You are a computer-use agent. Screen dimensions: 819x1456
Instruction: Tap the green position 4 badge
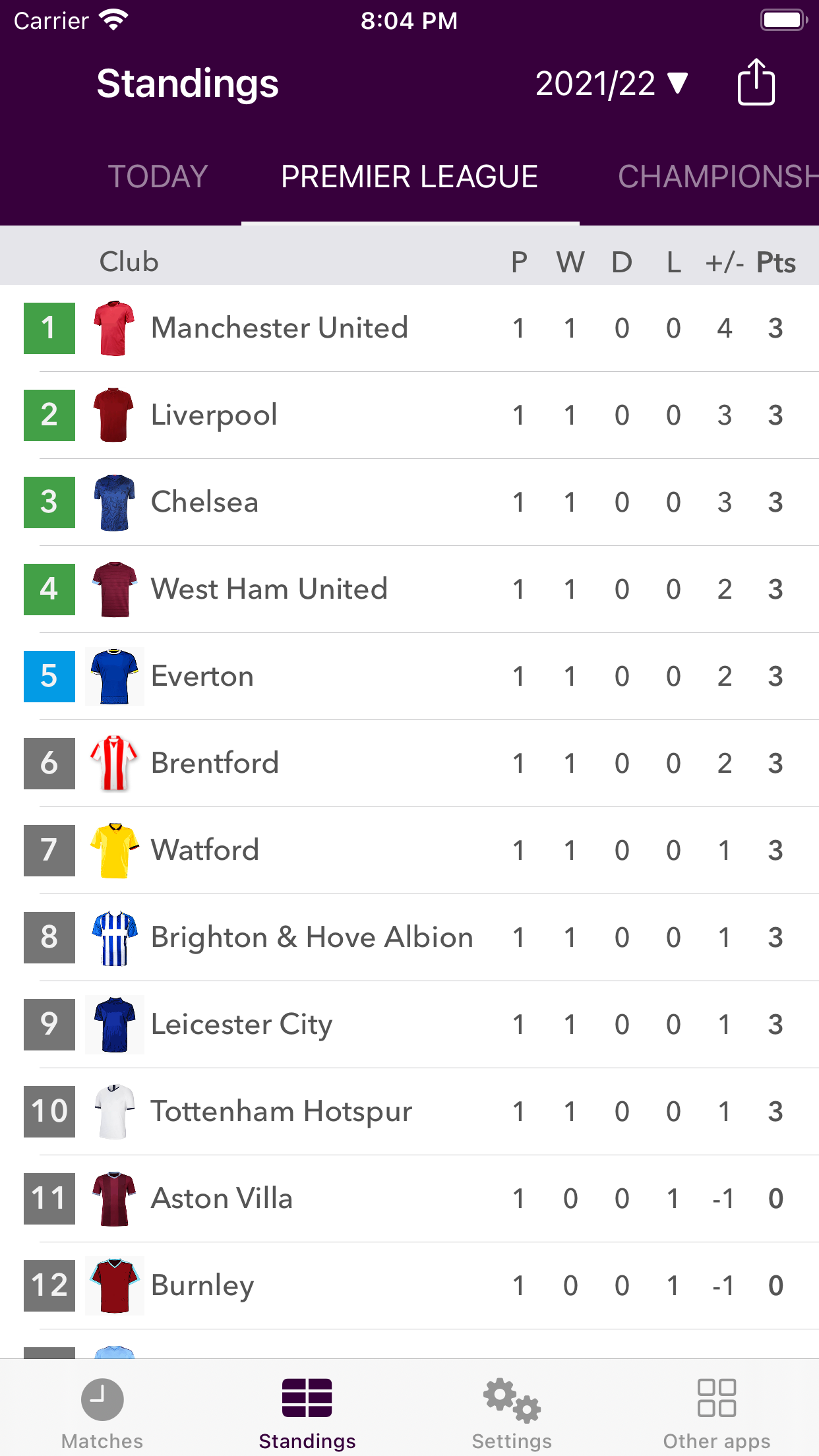49,590
